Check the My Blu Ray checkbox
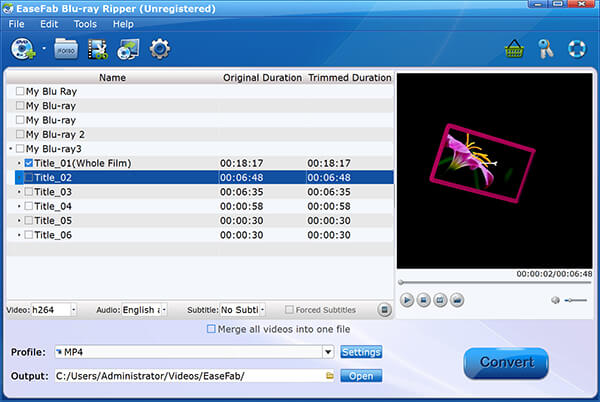Screen dimensions: 600x402 coord(20,91)
